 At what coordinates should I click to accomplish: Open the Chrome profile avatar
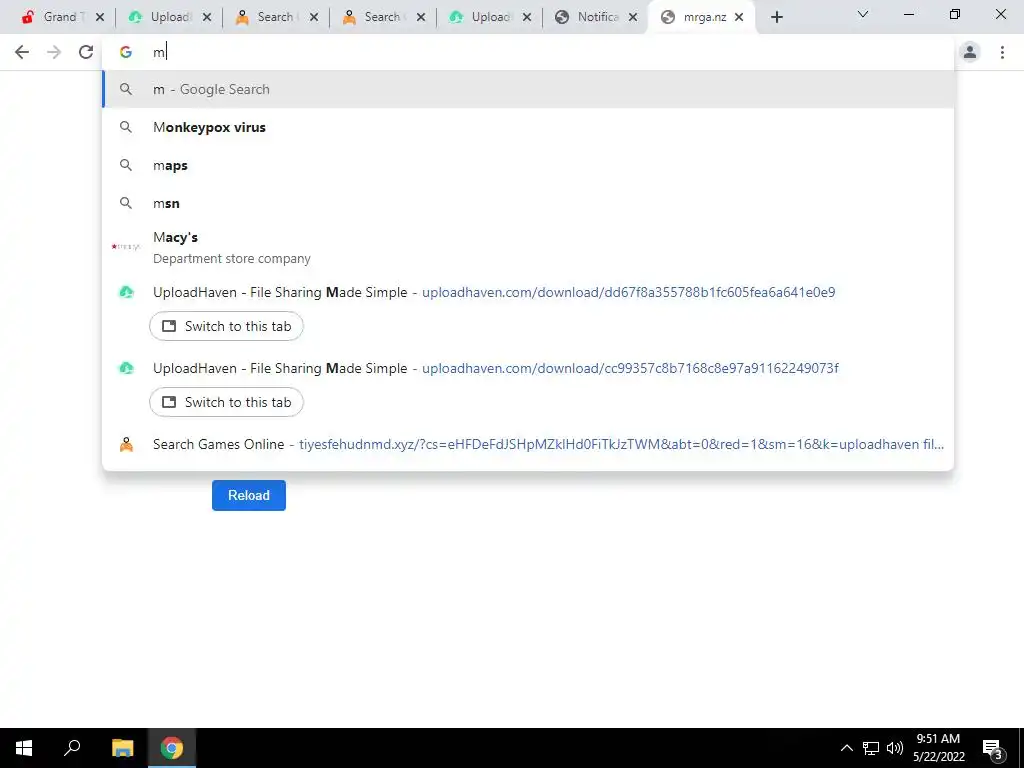pos(970,52)
